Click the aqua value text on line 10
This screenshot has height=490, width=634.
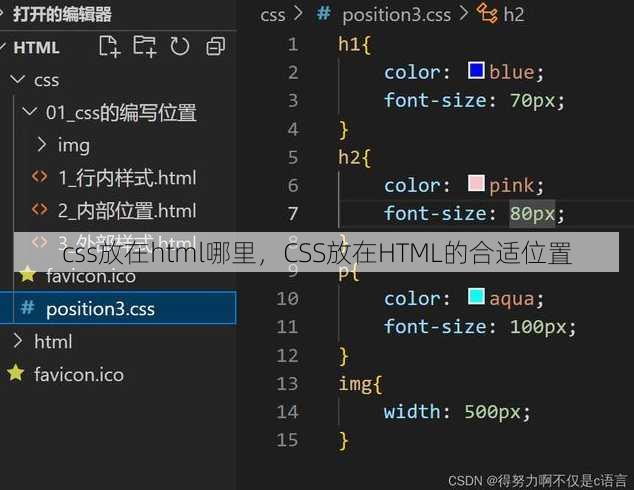[512, 299]
